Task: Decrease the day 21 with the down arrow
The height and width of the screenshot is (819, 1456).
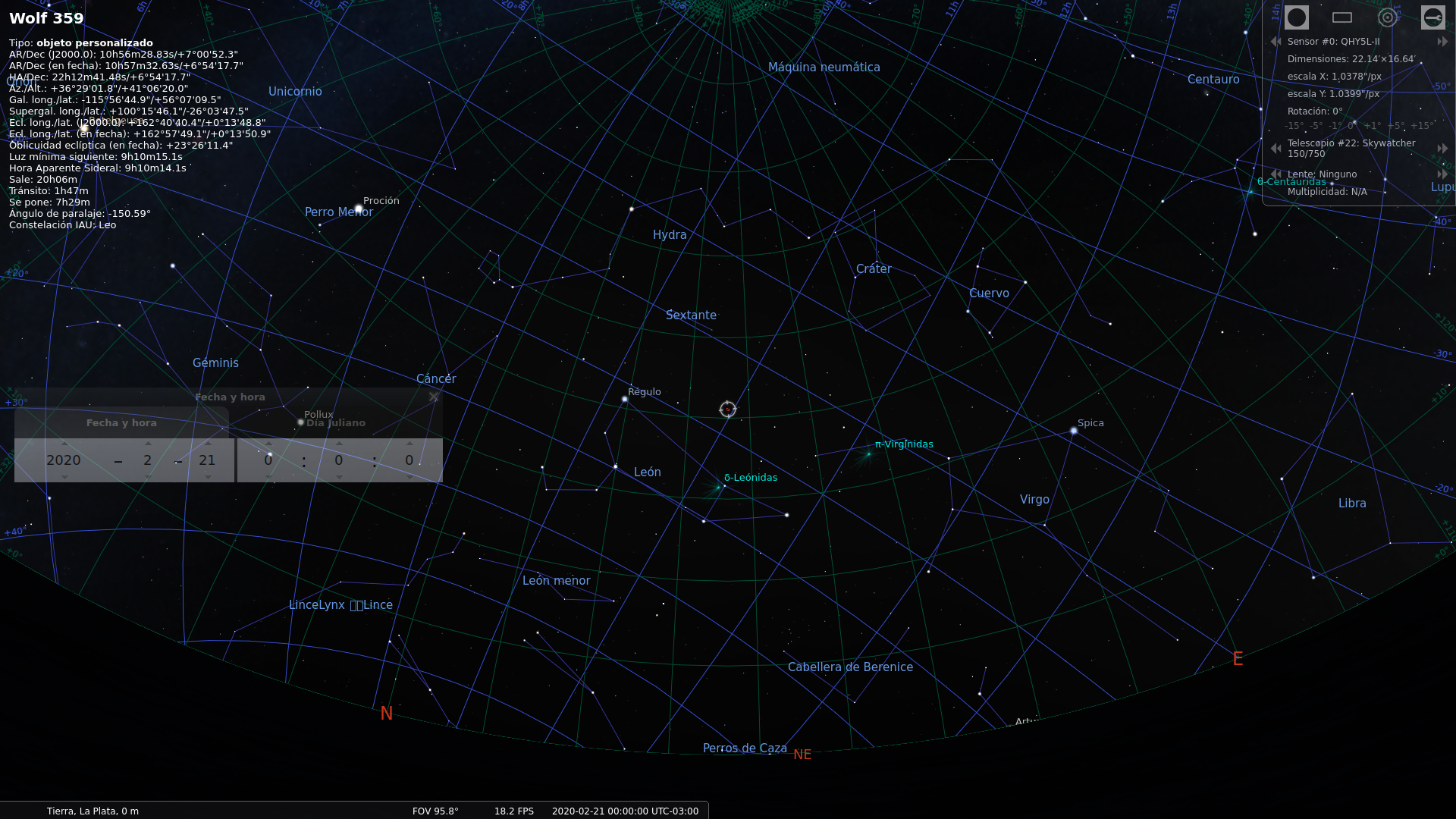Action: [208, 477]
